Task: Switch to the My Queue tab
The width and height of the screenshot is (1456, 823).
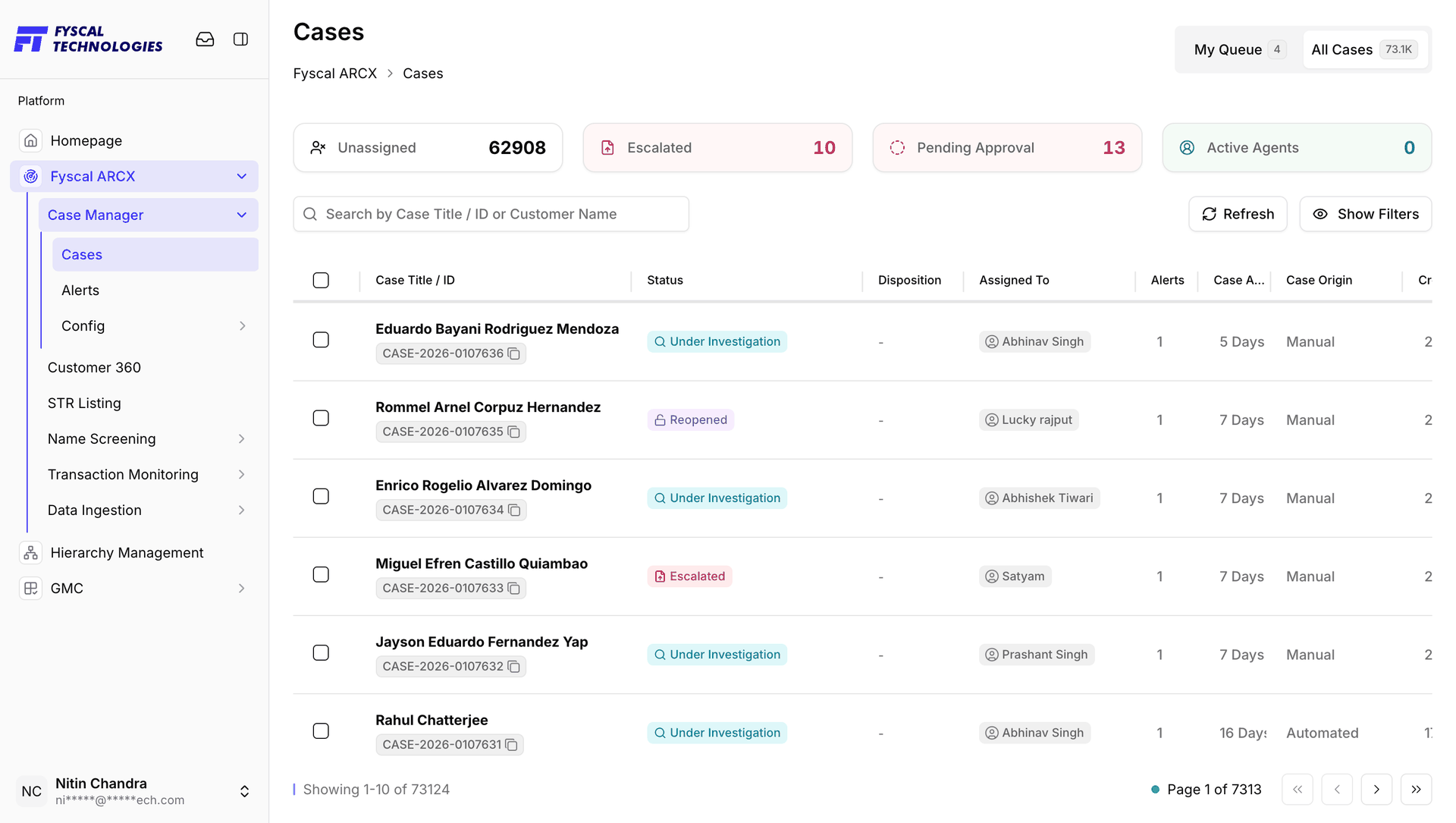Action: [1239, 49]
